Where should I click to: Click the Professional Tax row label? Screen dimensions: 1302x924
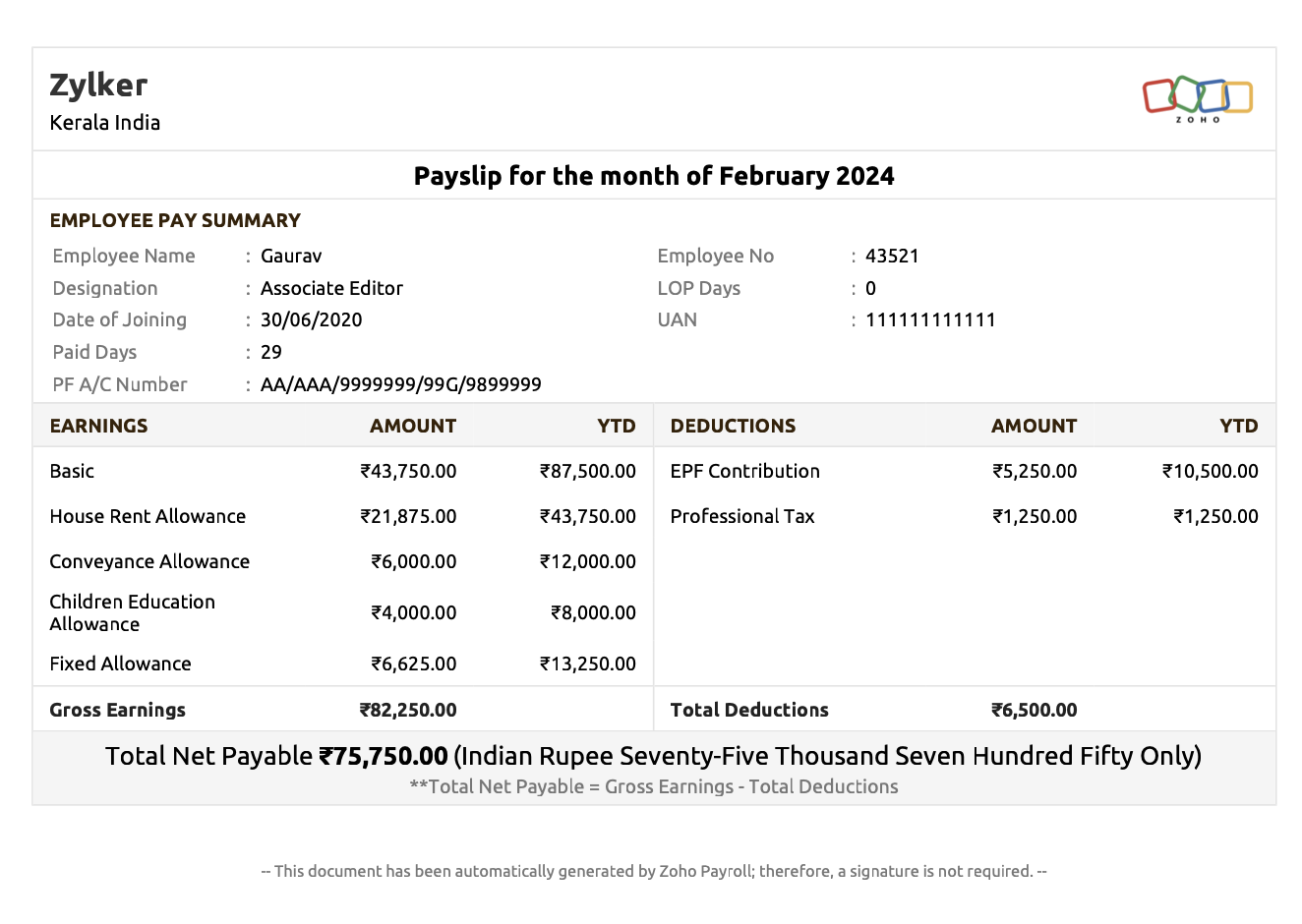[742, 516]
